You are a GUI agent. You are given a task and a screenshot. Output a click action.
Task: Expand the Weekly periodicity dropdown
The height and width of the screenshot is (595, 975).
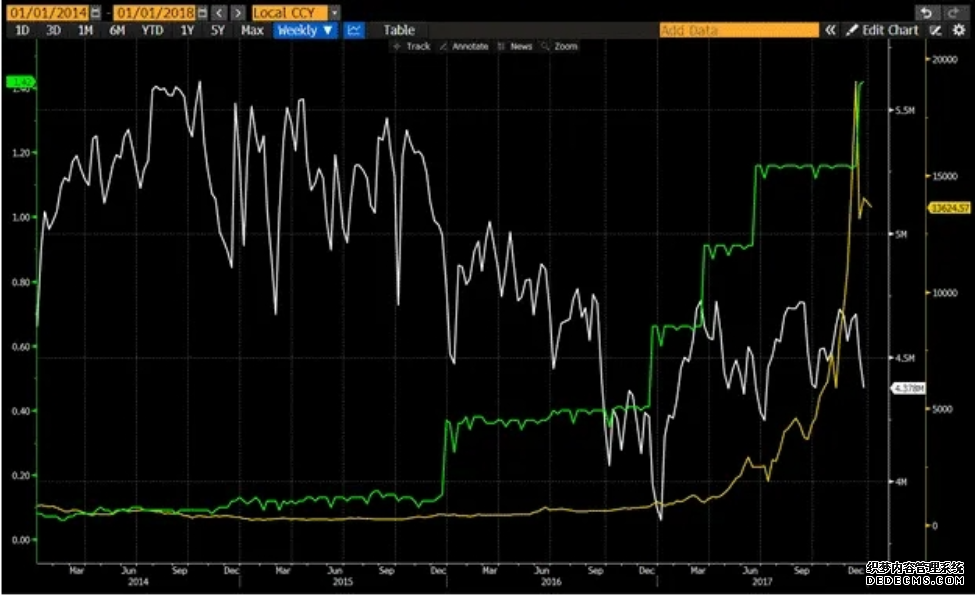[x=305, y=30]
